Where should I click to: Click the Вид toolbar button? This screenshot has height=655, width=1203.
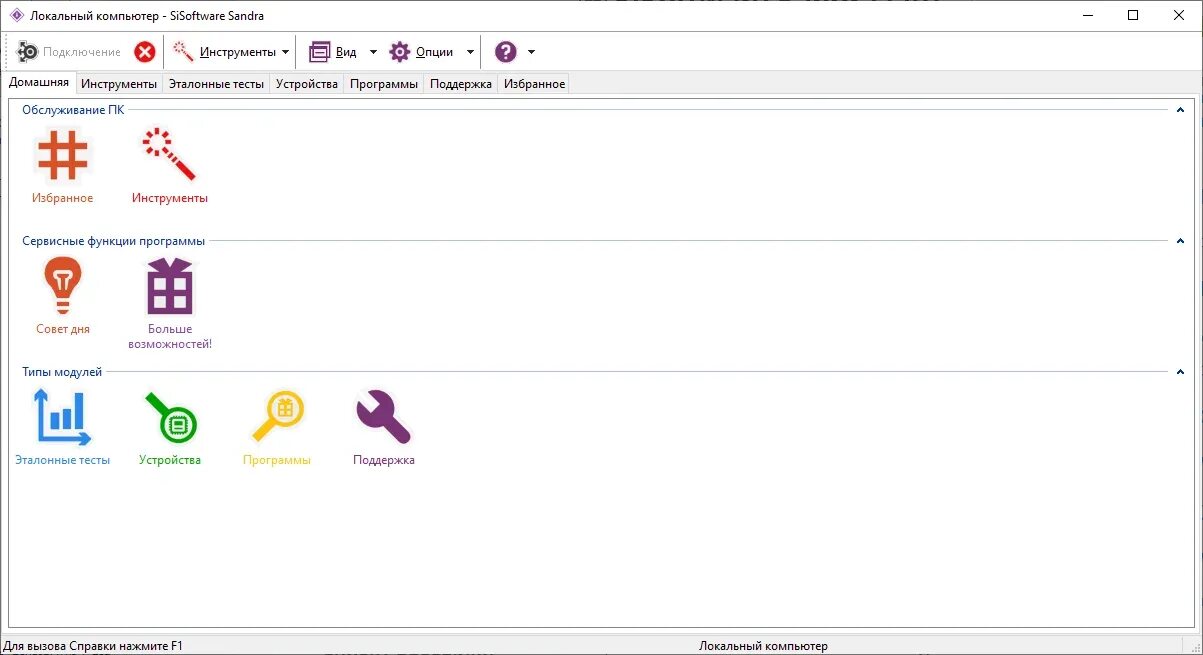[333, 52]
